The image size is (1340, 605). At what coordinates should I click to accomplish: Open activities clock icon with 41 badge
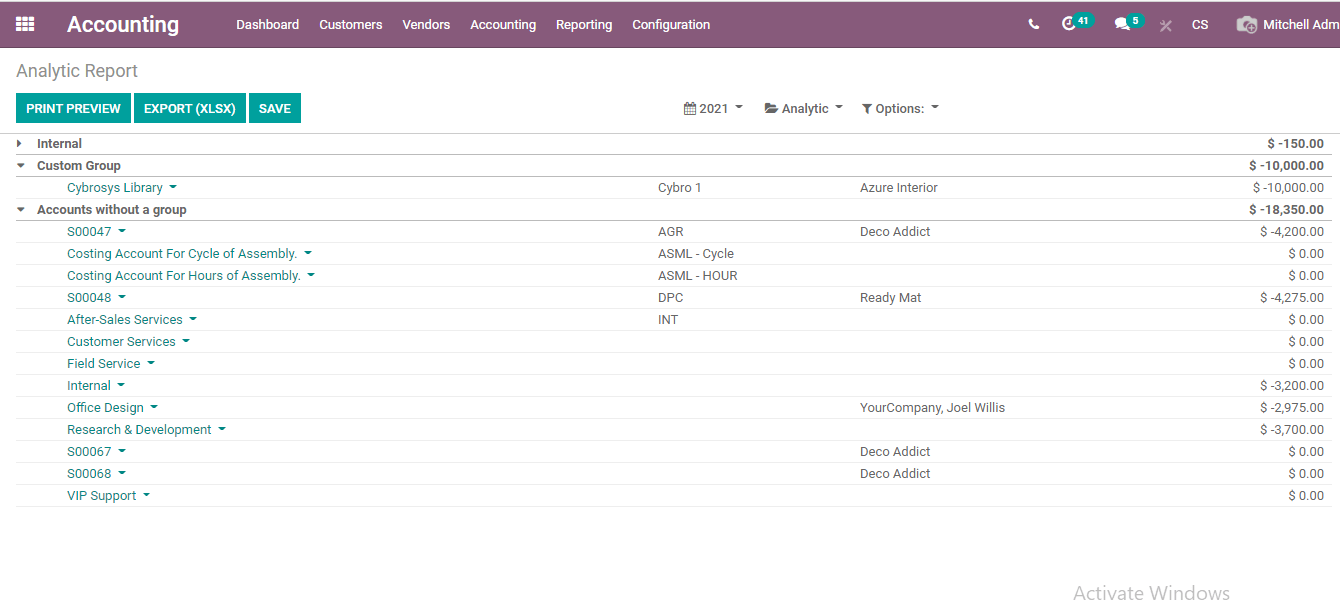pyautogui.click(x=1077, y=22)
